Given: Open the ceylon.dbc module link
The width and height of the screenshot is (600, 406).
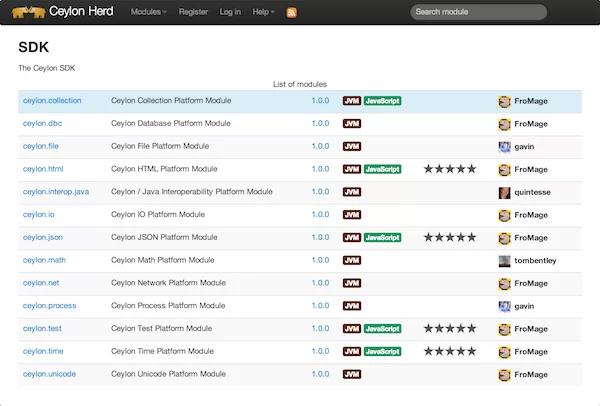Looking at the screenshot, I should point(42,123).
